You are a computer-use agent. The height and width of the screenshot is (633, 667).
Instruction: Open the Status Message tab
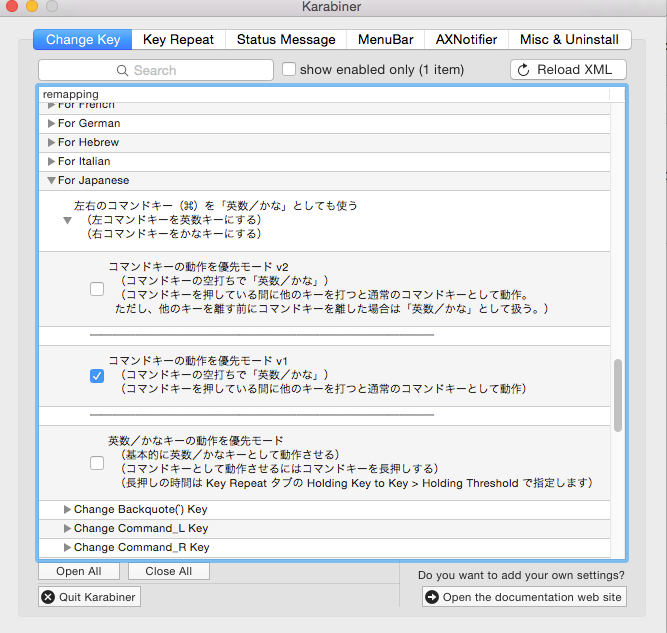[286, 40]
